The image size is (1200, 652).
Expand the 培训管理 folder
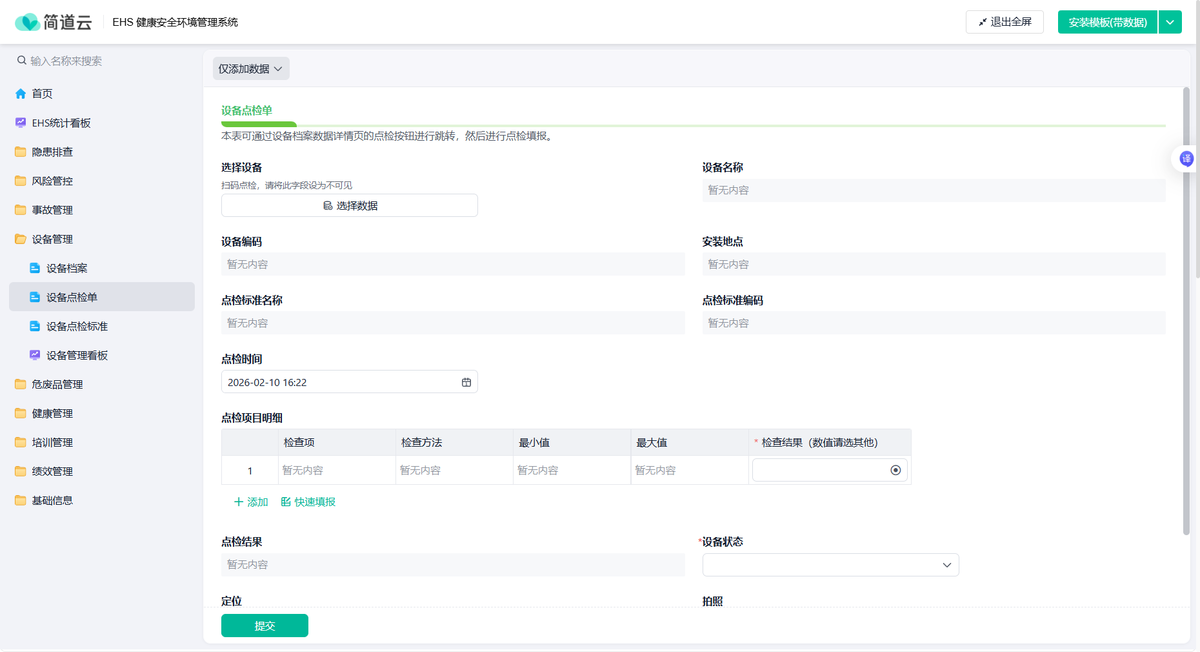[x=101, y=442]
